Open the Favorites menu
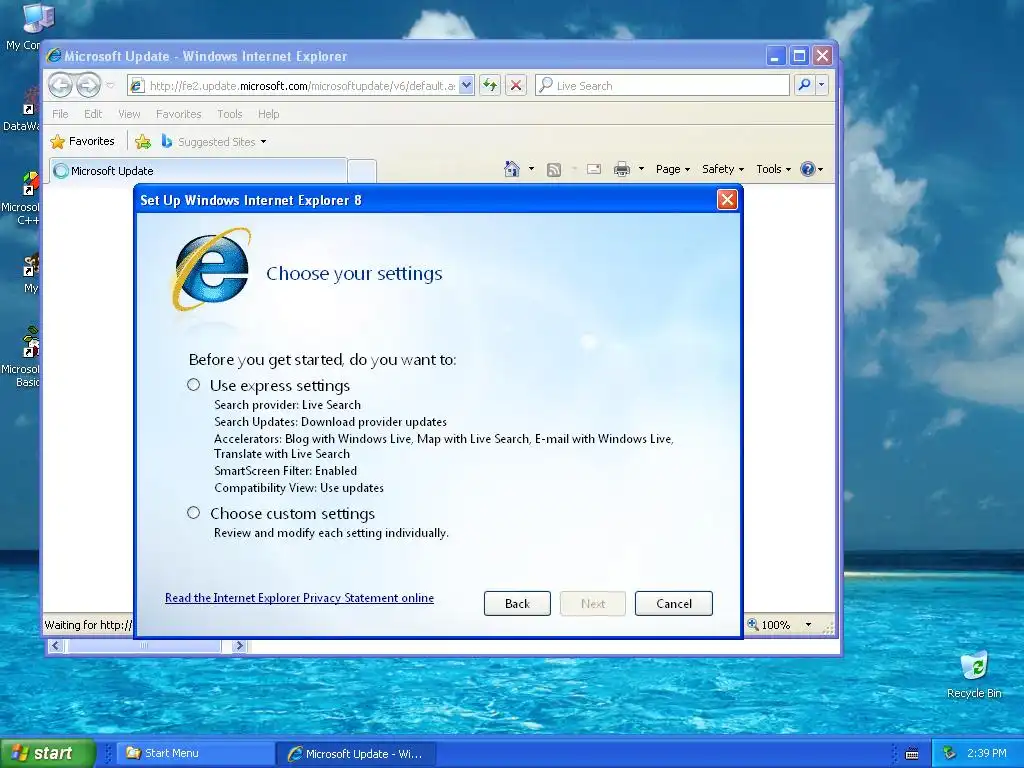Screen dimensions: 1024x768 178,114
